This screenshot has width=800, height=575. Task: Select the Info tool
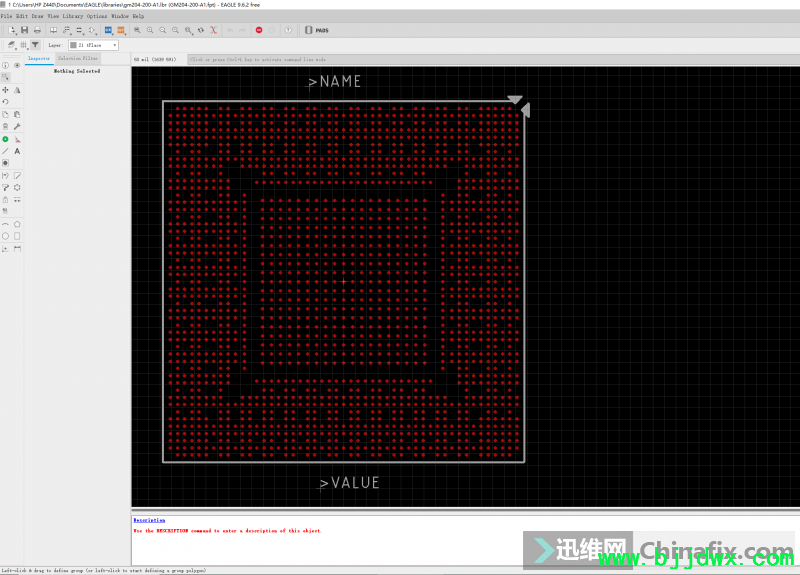(x=5, y=65)
